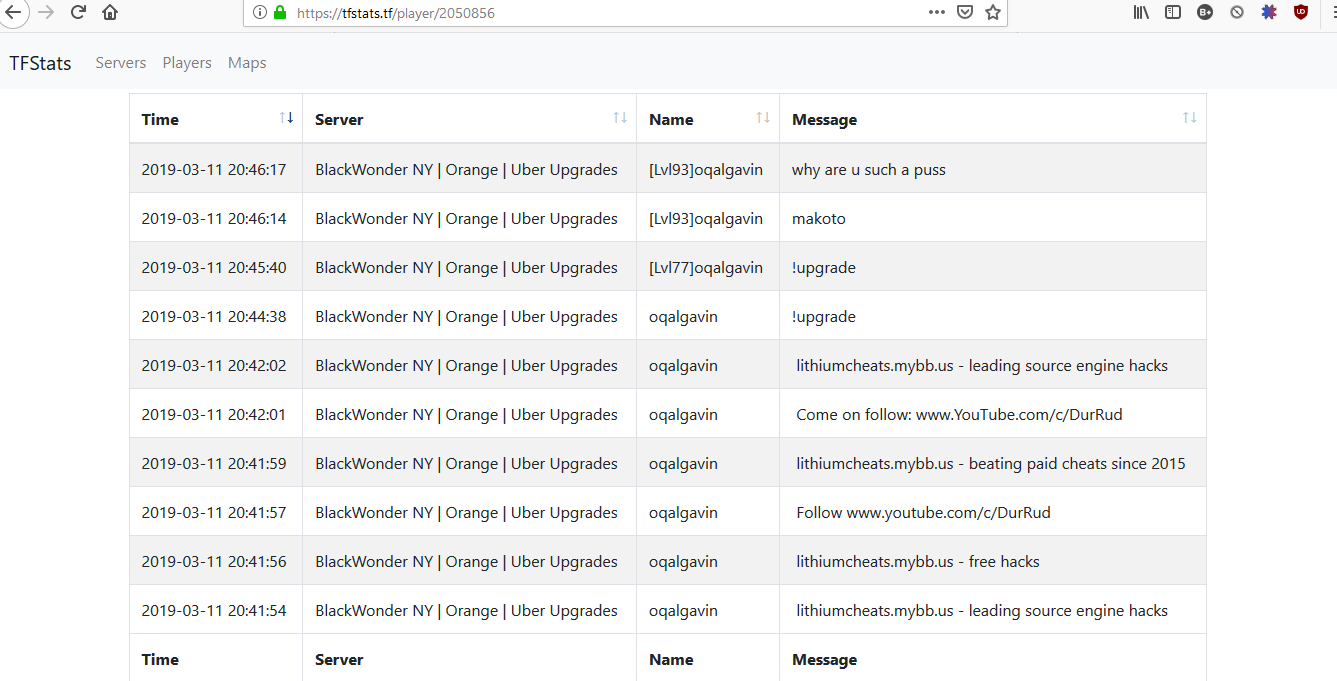Select message 'why are u such a puss'
The height and width of the screenshot is (681, 1337).
click(x=868, y=169)
